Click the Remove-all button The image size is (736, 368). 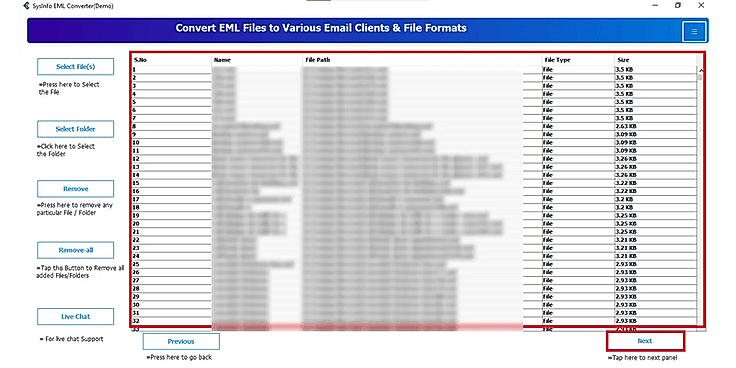click(x=76, y=250)
